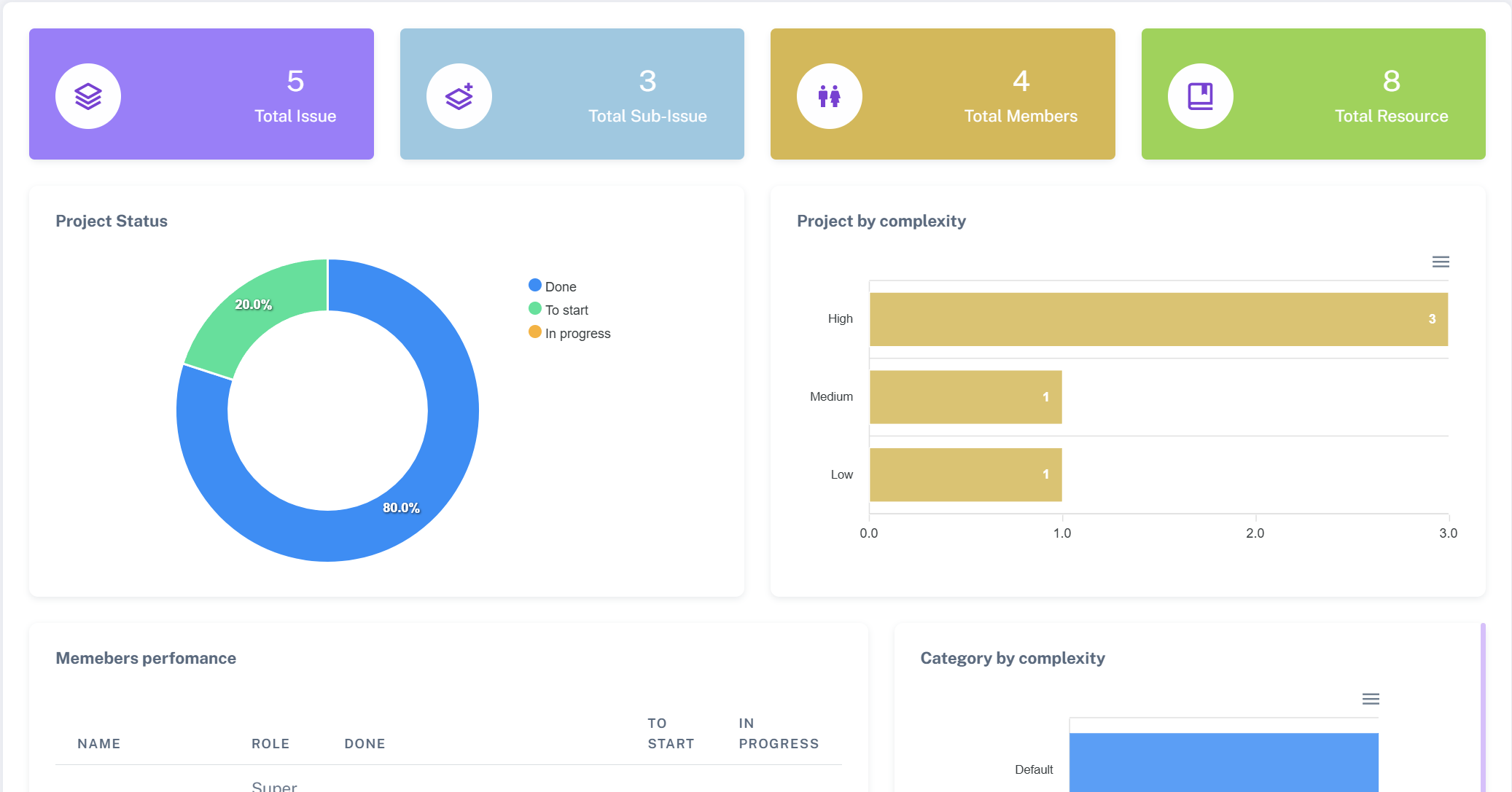Click the purple vertical scrollbar at right
The width and height of the screenshot is (1512, 792).
tap(1483, 707)
